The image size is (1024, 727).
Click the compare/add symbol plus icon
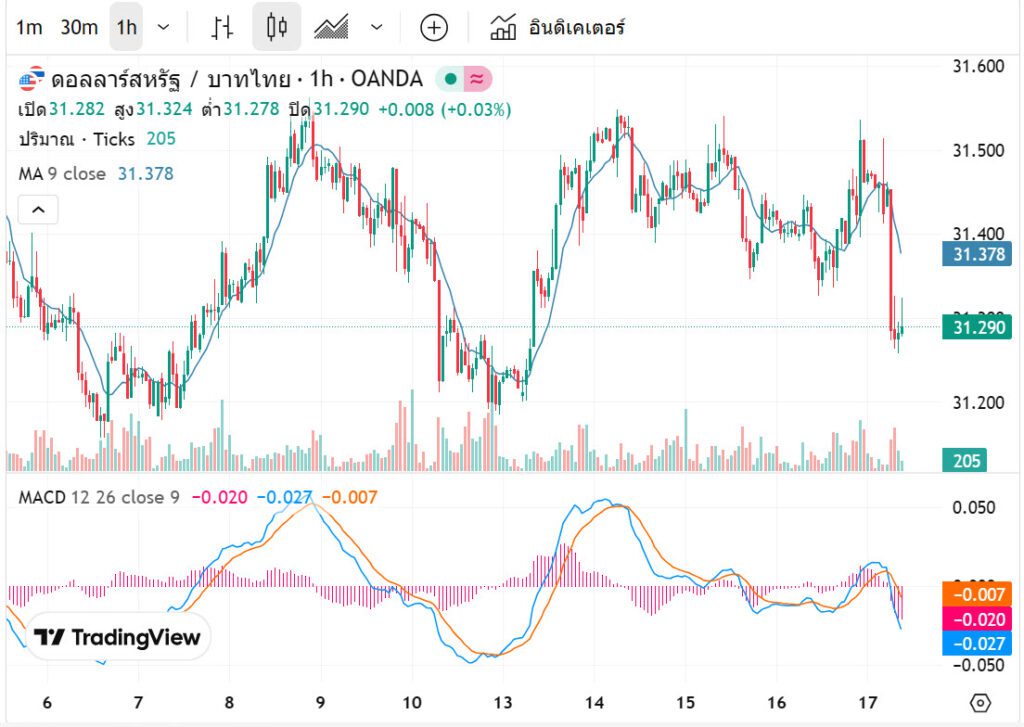point(433,27)
